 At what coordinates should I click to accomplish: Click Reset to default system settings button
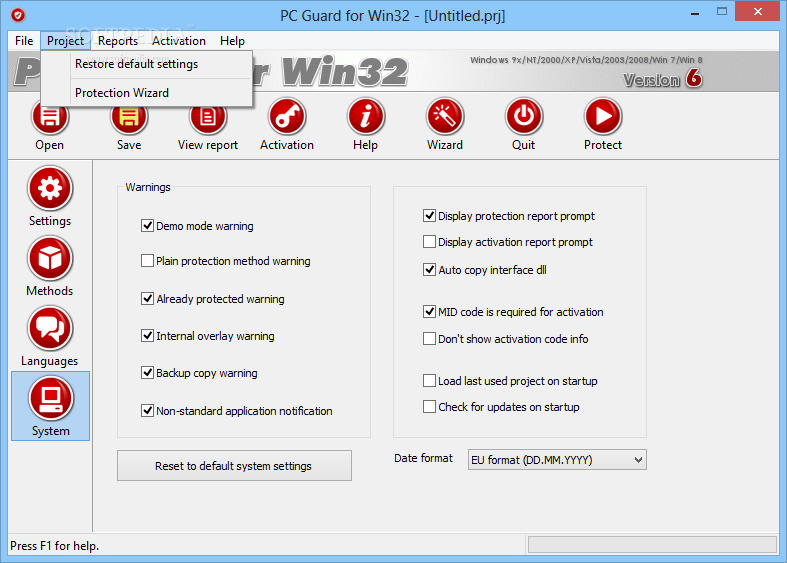[x=234, y=466]
